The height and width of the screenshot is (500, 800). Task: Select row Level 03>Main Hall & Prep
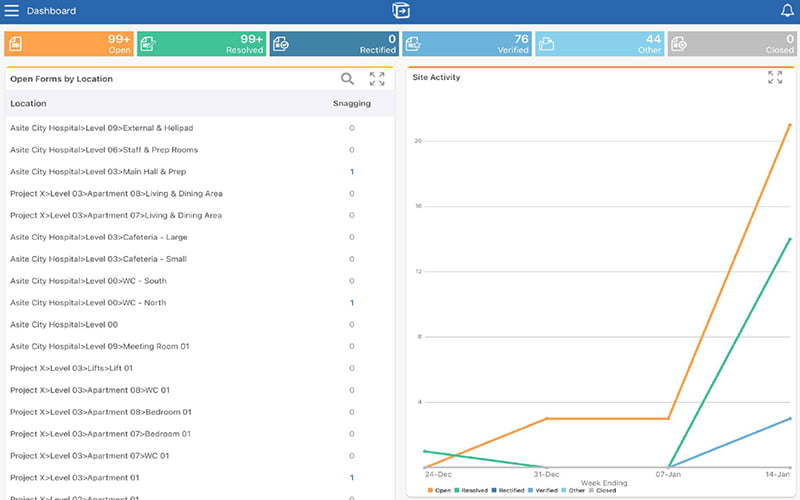pos(199,172)
